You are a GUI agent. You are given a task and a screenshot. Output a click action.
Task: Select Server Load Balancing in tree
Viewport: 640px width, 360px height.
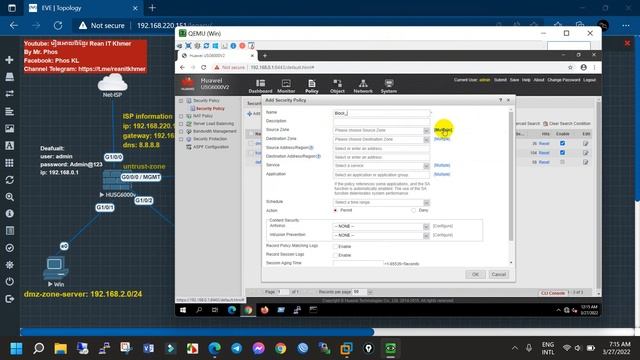tap(213, 124)
